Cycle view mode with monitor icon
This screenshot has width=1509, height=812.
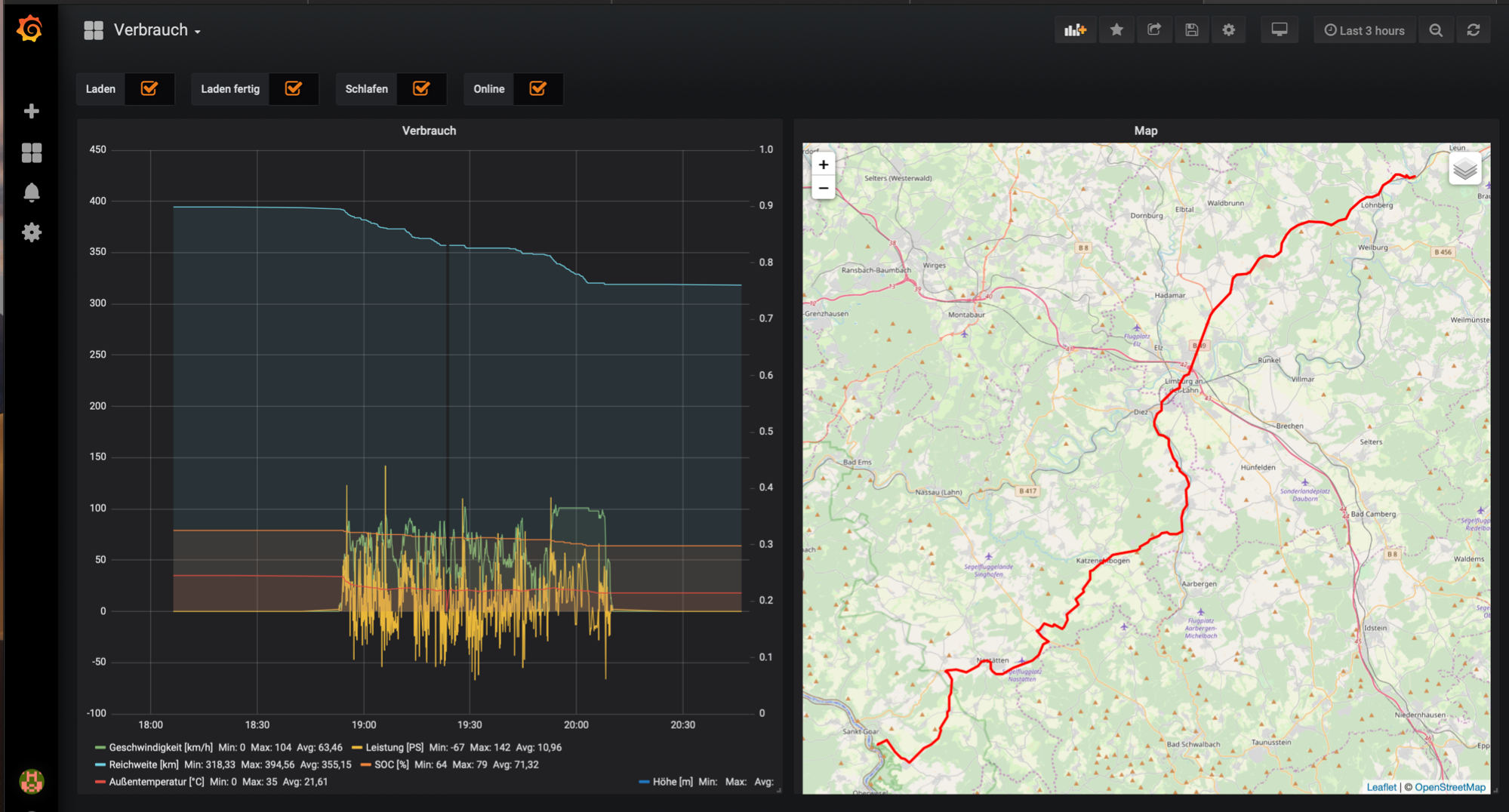tap(1279, 30)
